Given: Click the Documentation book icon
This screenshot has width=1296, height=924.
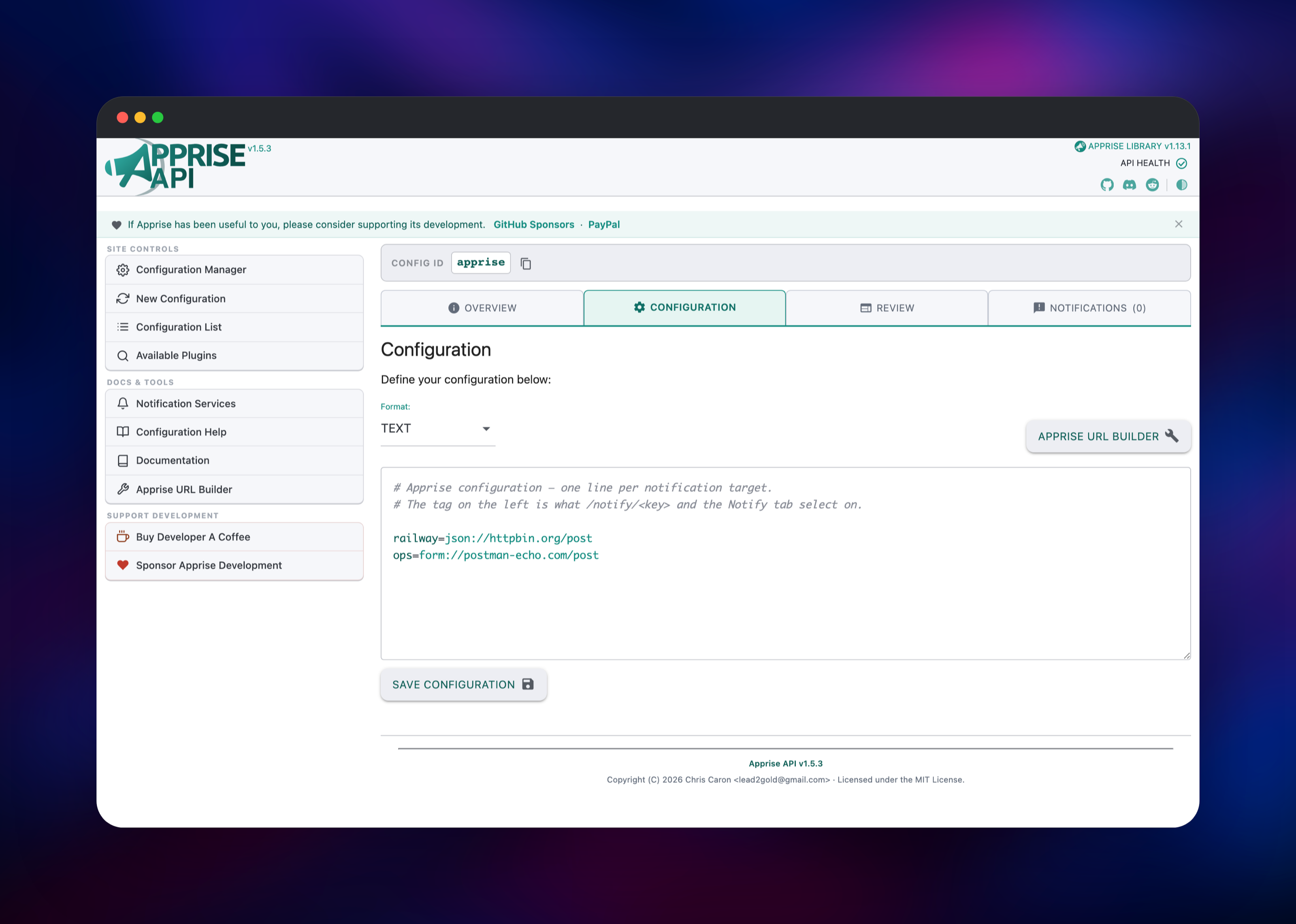Looking at the screenshot, I should point(123,461).
